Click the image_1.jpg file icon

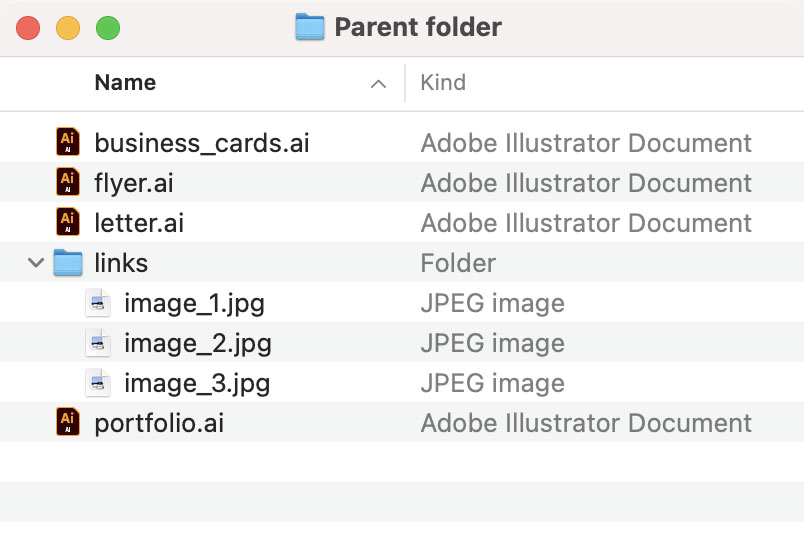(x=97, y=303)
